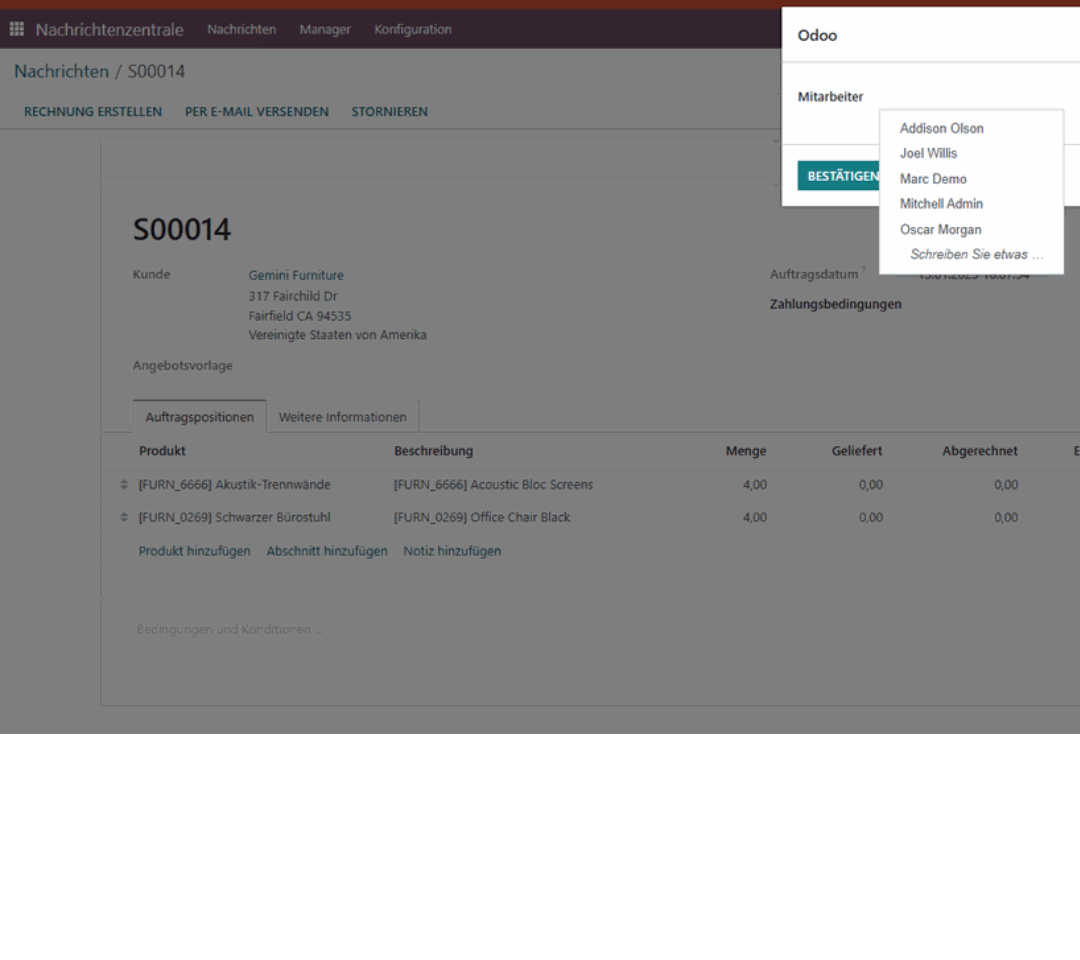Switch to the Weitere Informationen tab

(342, 417)
